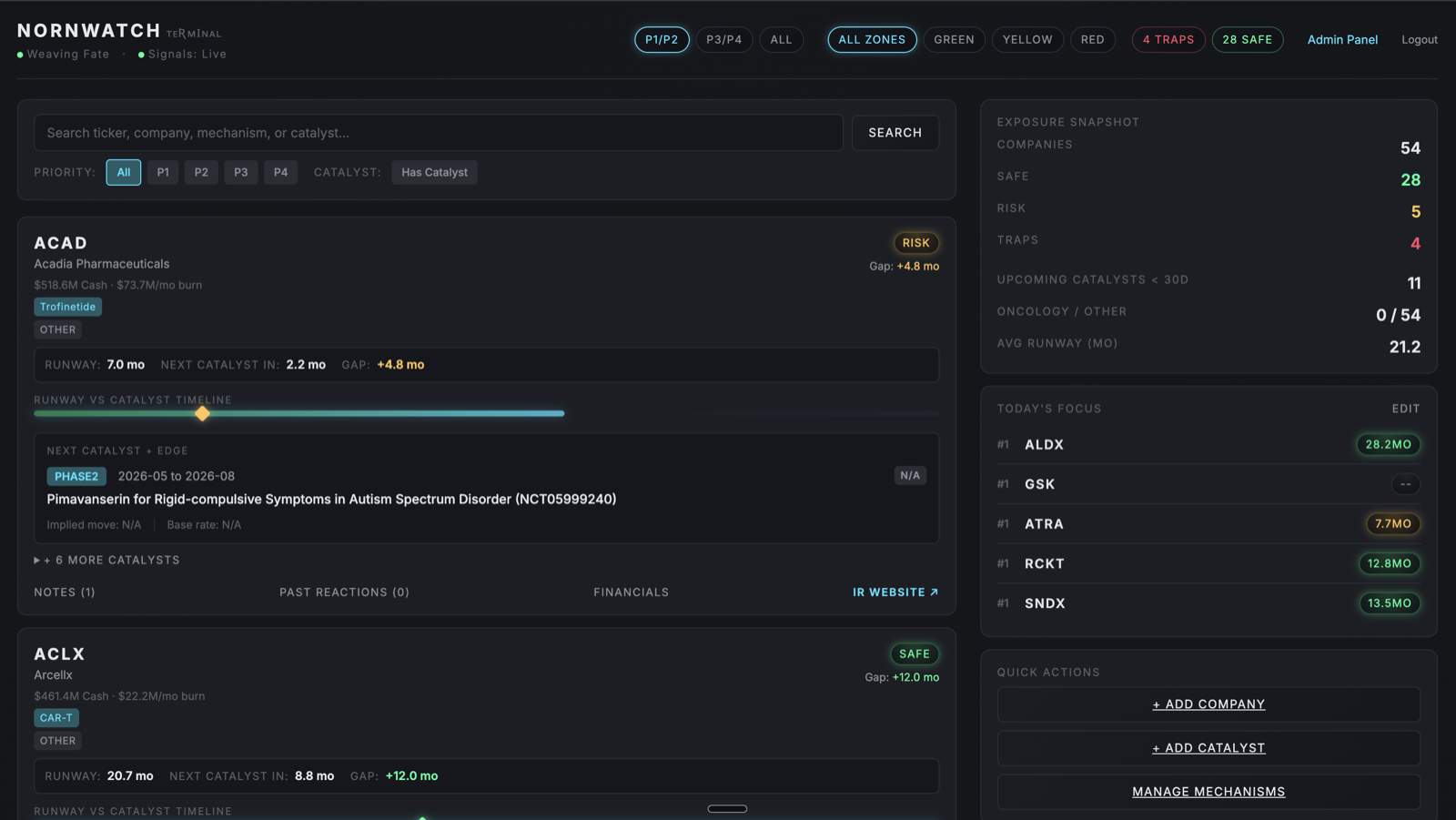Viewport: 1456px width, 820px height.
Task: Filter by YELLOW zone
Action: (x=1027, y=40)
